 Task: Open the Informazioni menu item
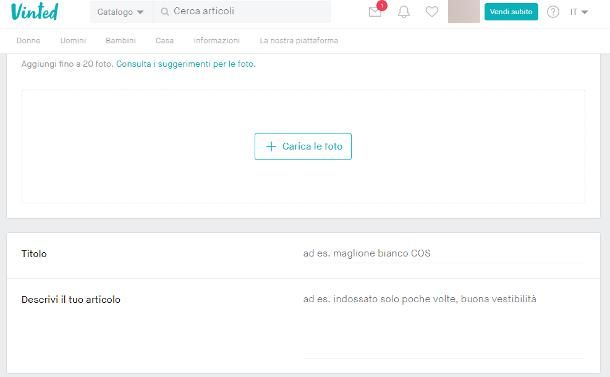tap(217, 40)
